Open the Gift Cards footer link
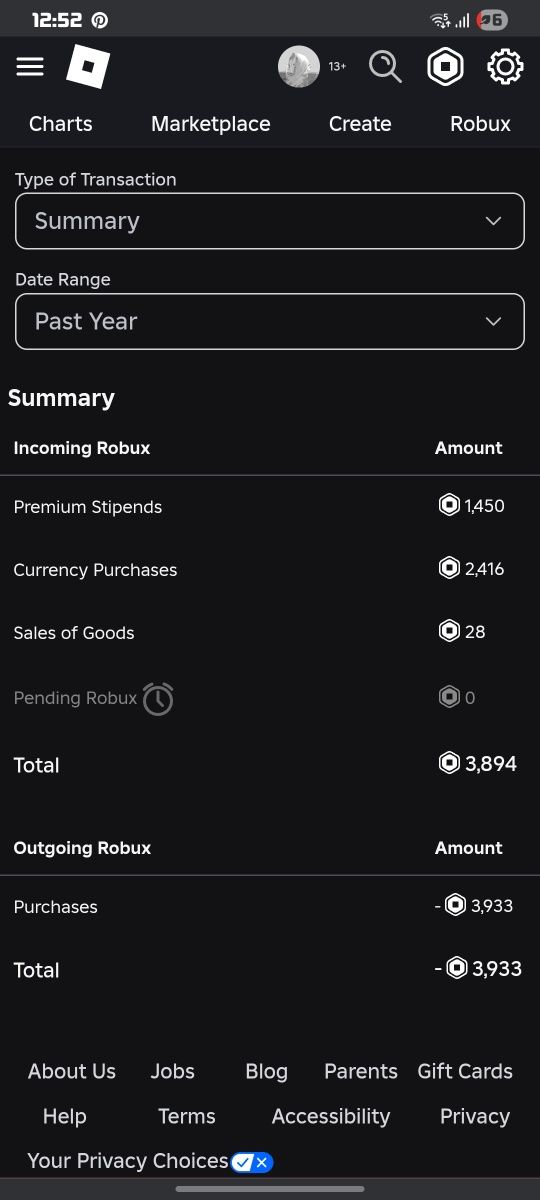 tap(465, 1071)
